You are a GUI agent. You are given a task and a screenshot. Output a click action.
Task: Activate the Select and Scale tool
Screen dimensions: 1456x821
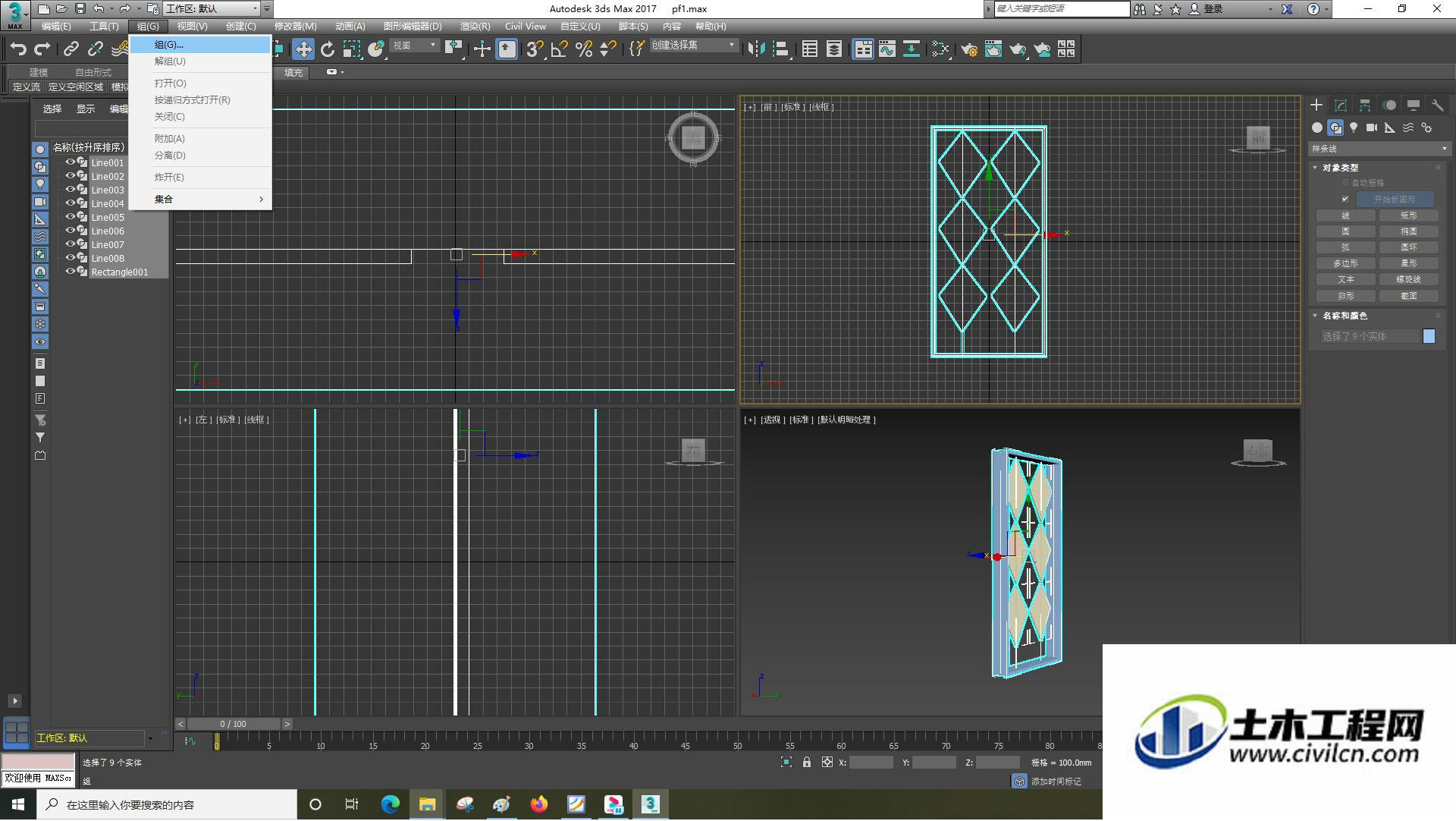tap(352, 49)
